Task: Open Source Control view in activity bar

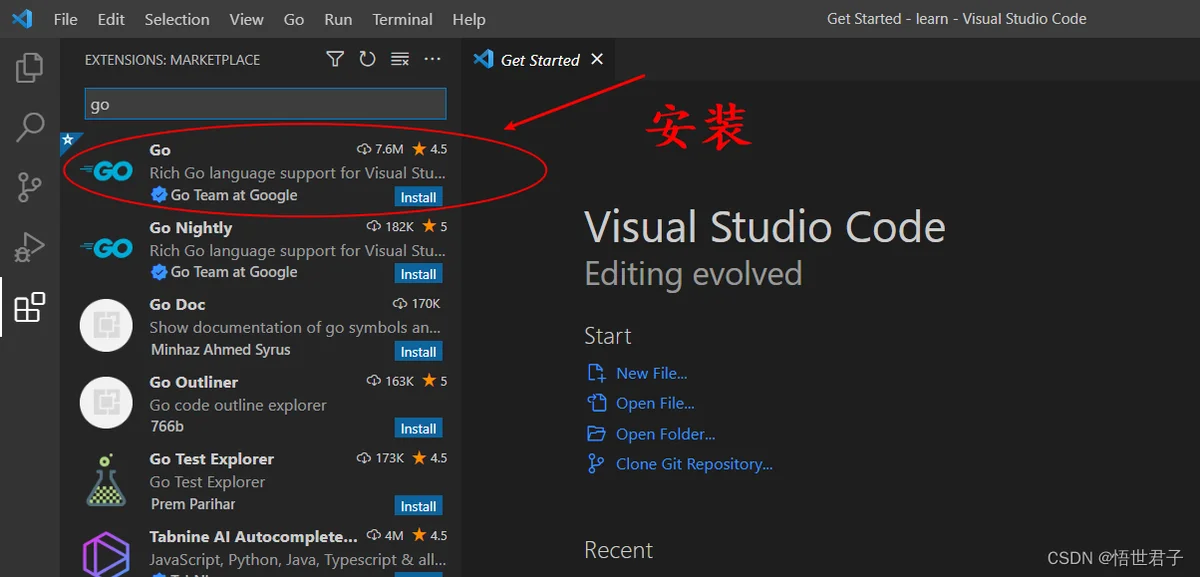Action: pyautogui.click(x=30, y=187)
